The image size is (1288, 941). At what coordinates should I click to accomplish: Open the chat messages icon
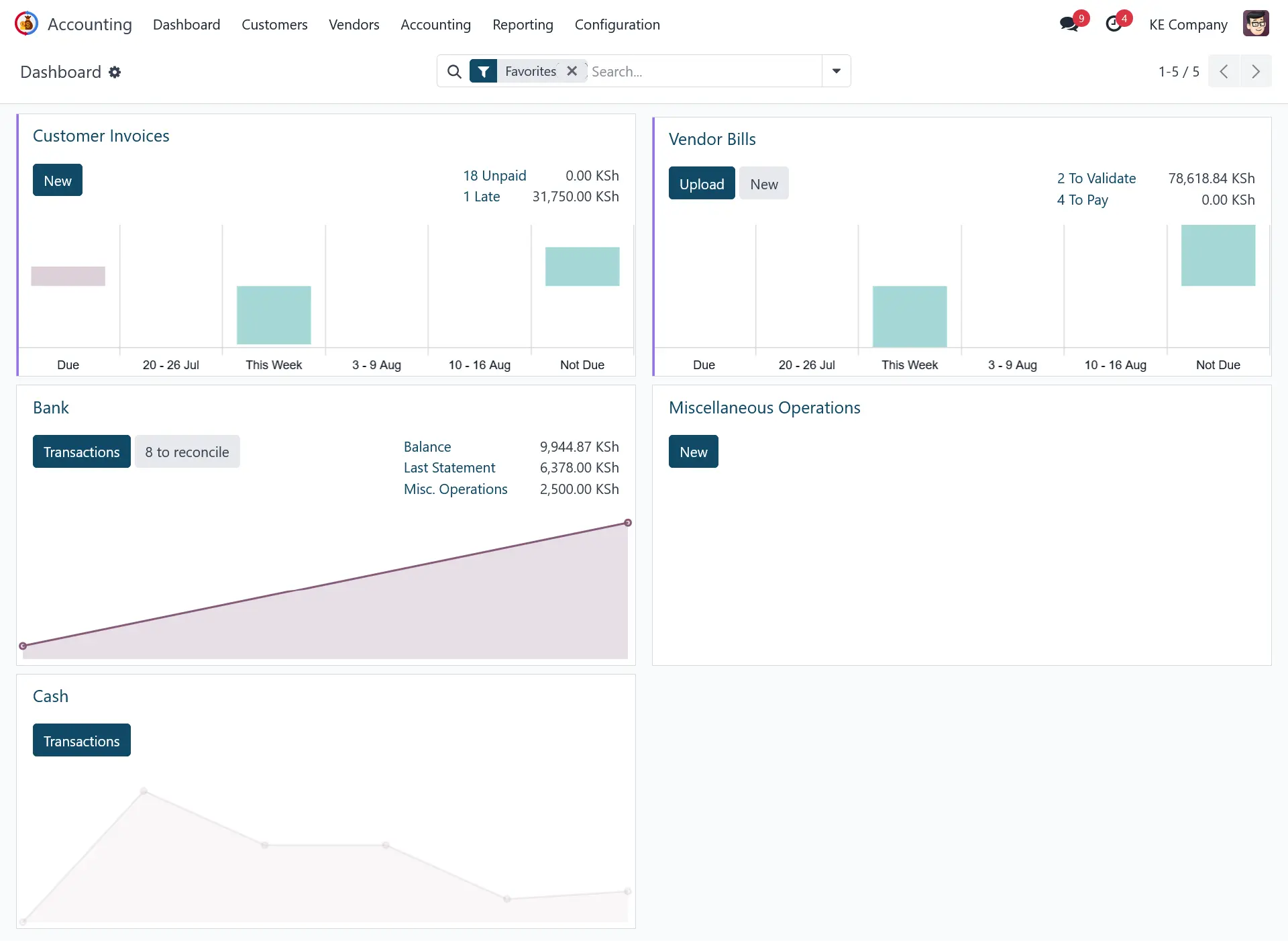1069,24
